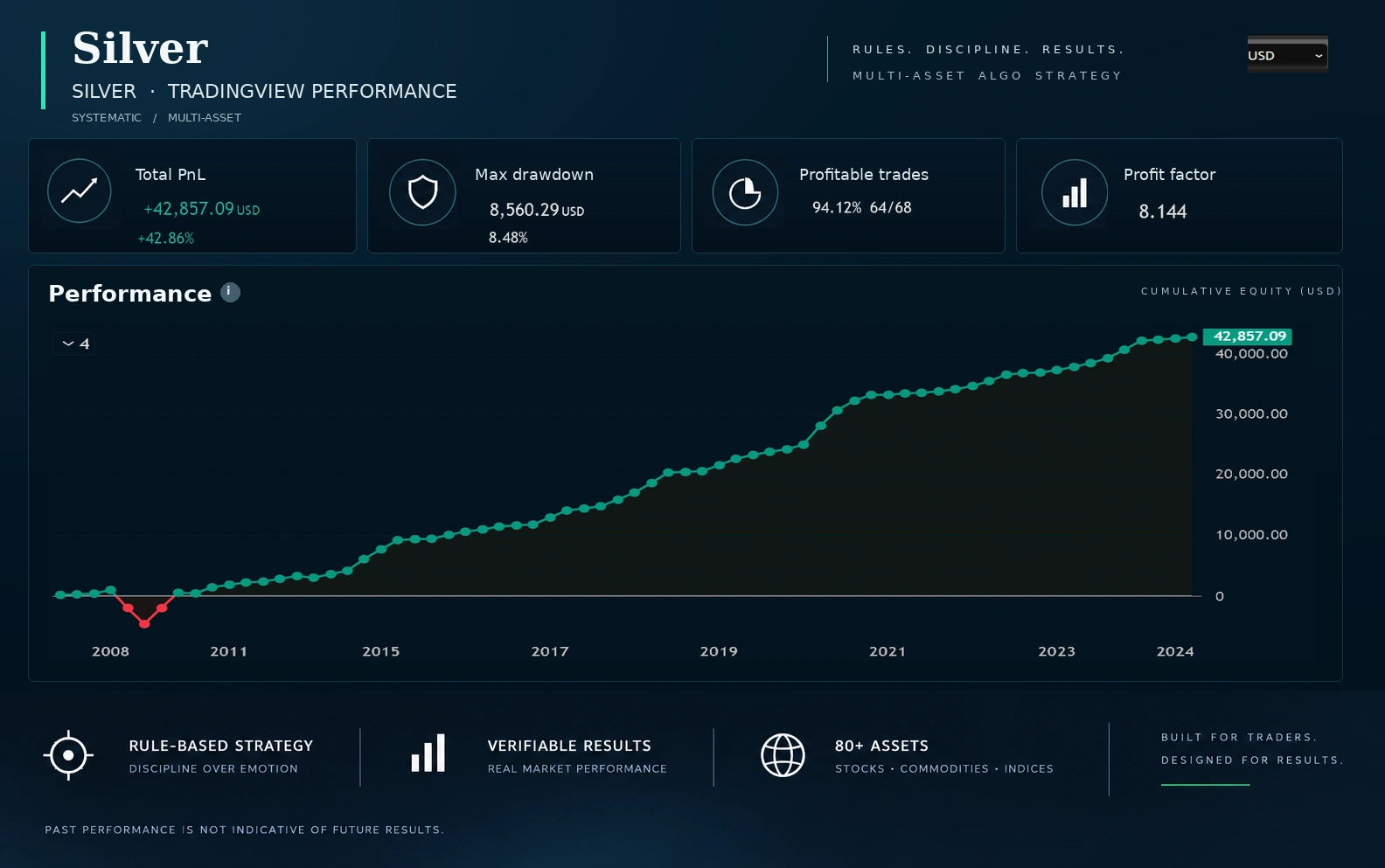Click the Total PnL value +42,857.09 USD
Screen dimensions: 1385x868
click(x=202, y=209)
